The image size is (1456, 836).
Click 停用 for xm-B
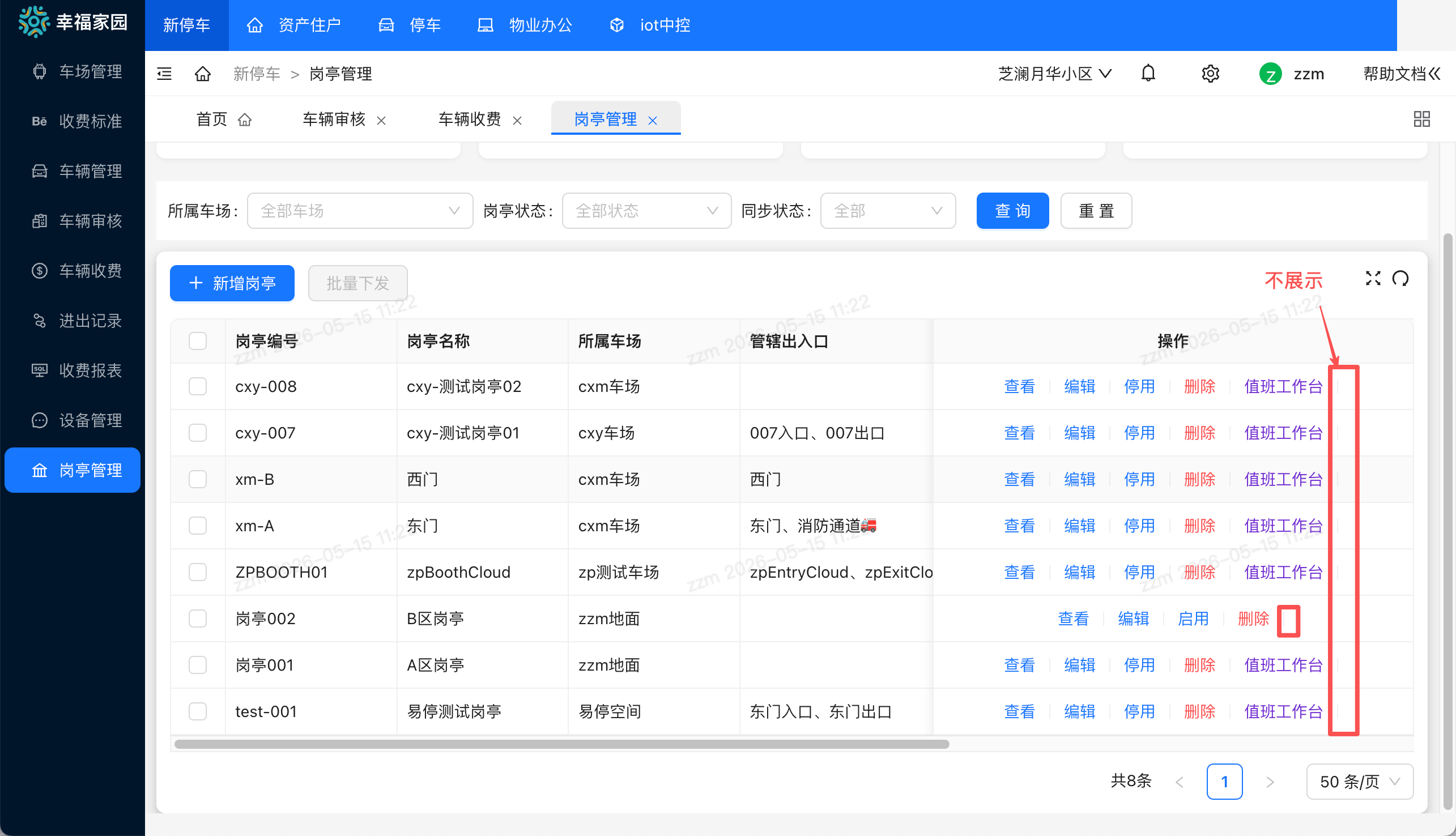point(1139,479)
